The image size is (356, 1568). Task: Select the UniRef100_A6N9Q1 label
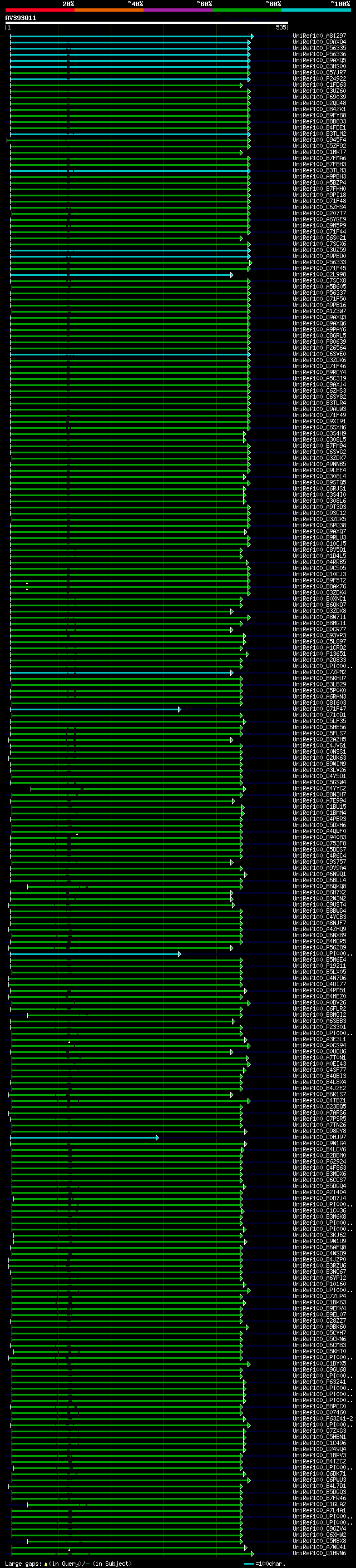pos(319,875)
